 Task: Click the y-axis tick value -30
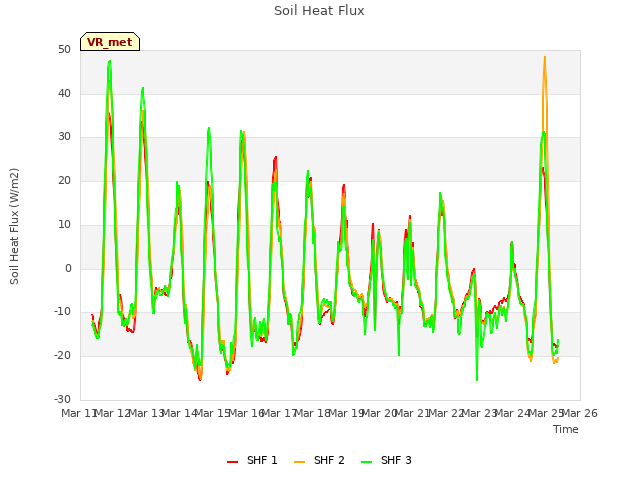[62, 399]
